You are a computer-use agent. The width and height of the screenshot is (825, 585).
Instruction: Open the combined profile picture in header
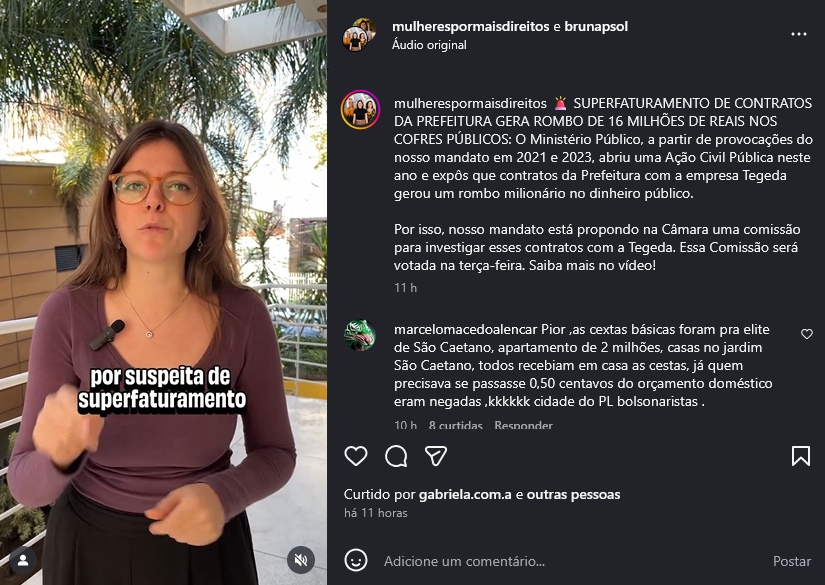[359, 35]
